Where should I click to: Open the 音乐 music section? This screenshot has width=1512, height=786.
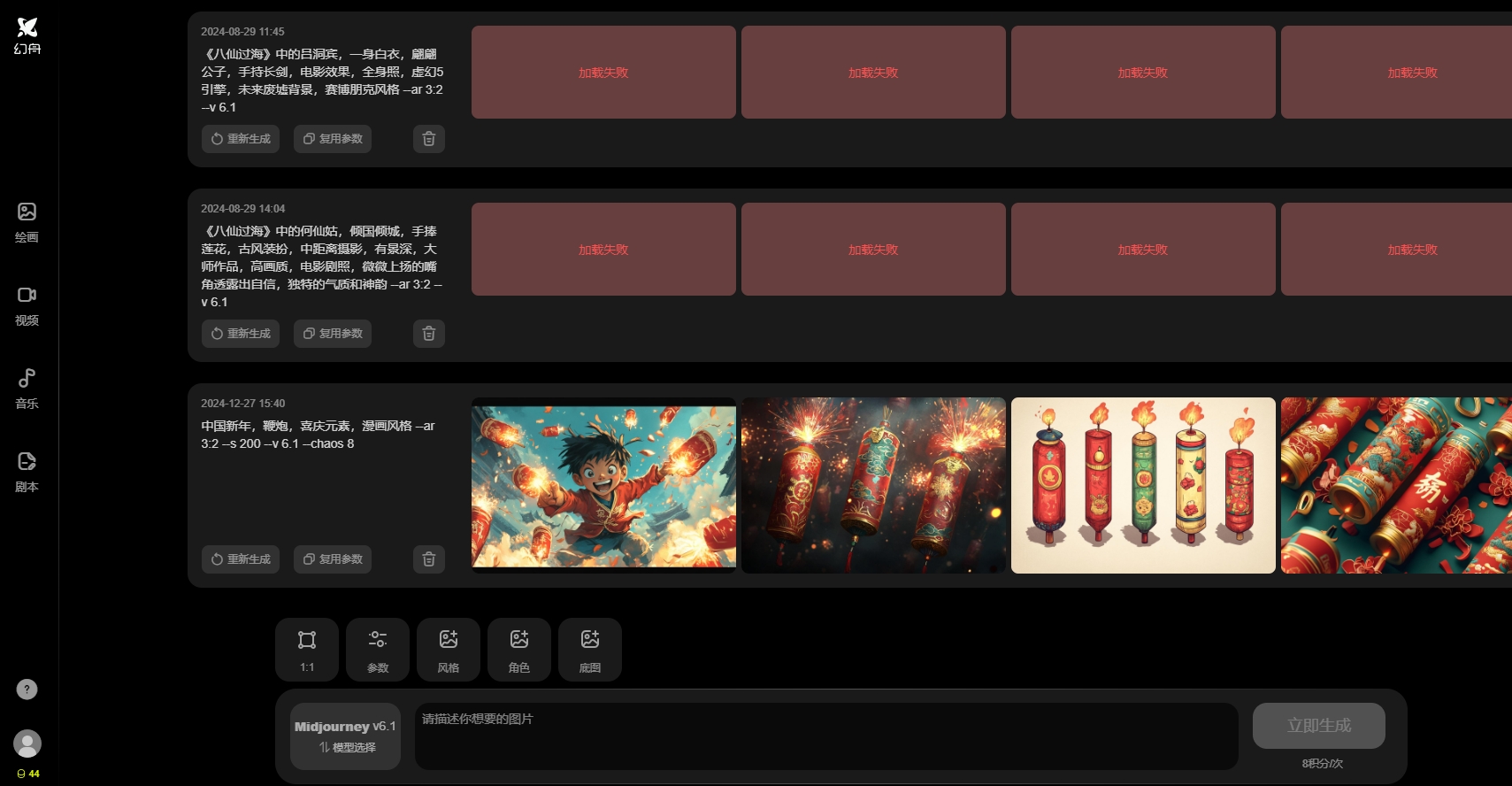tap(27, 389)
